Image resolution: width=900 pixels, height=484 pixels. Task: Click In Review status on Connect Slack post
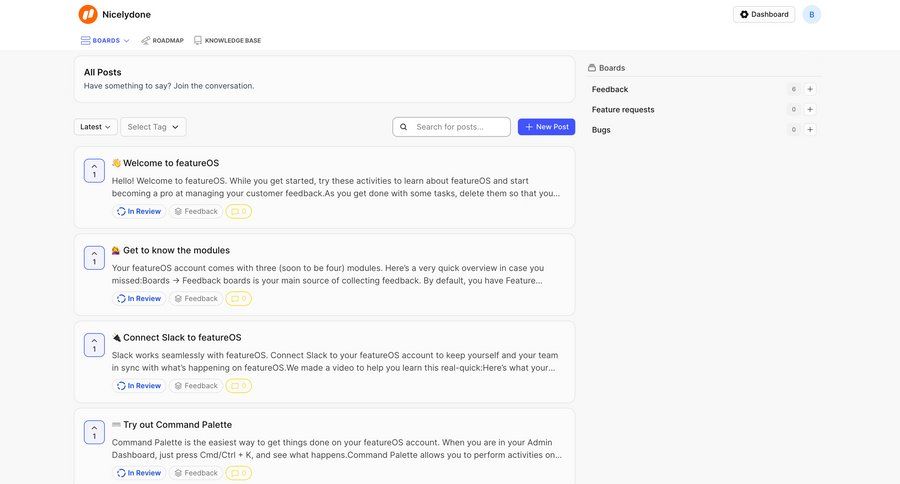(x=139, y=386)
